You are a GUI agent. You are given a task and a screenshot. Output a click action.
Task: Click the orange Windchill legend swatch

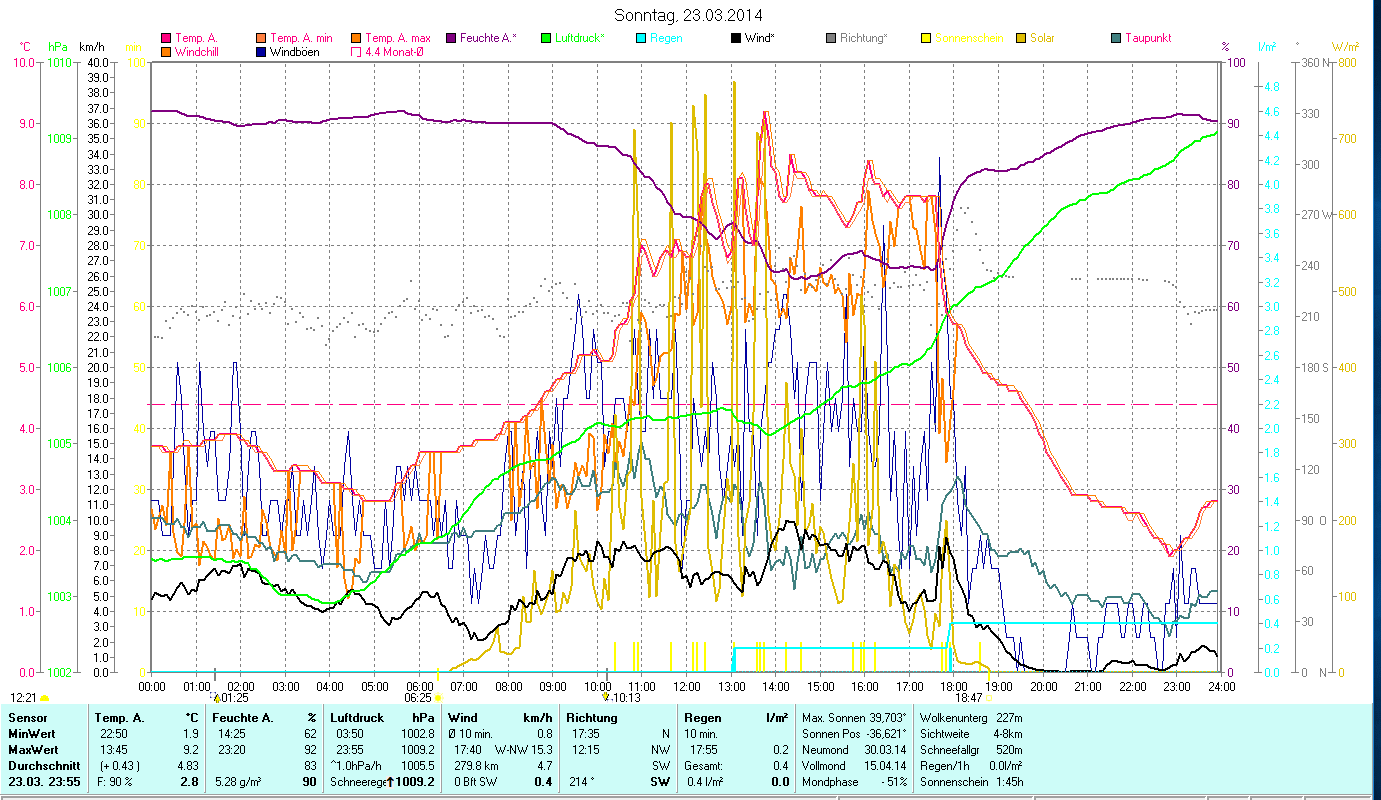click(x=166, y=51)
